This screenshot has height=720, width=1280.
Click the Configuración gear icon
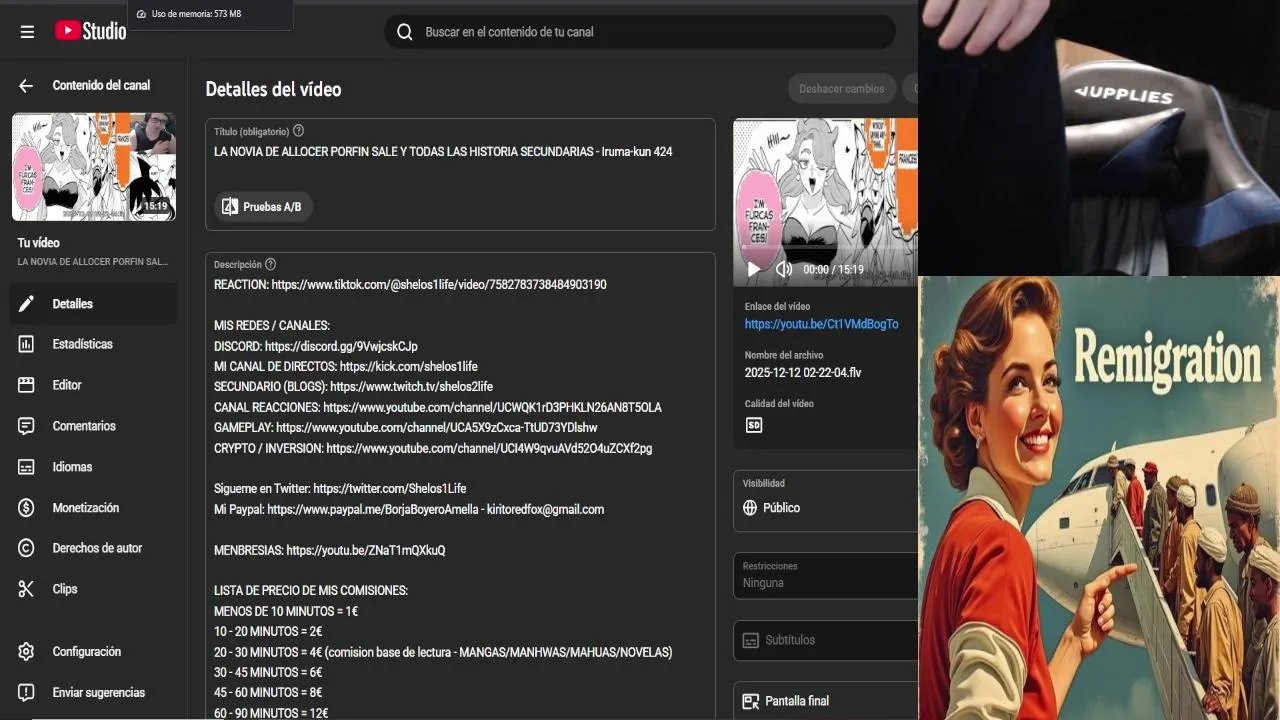pyautogui.click(x=26, y=652)
